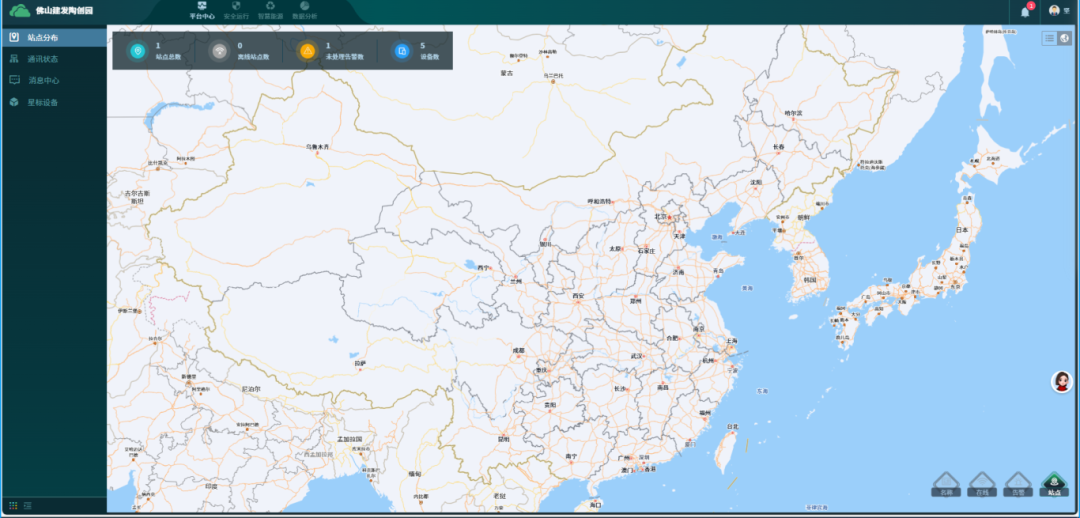Image resolution: width=1080 pixels, height=518 pixels.
Task: Click 南宁 label on the map
Action: point(571,456)
